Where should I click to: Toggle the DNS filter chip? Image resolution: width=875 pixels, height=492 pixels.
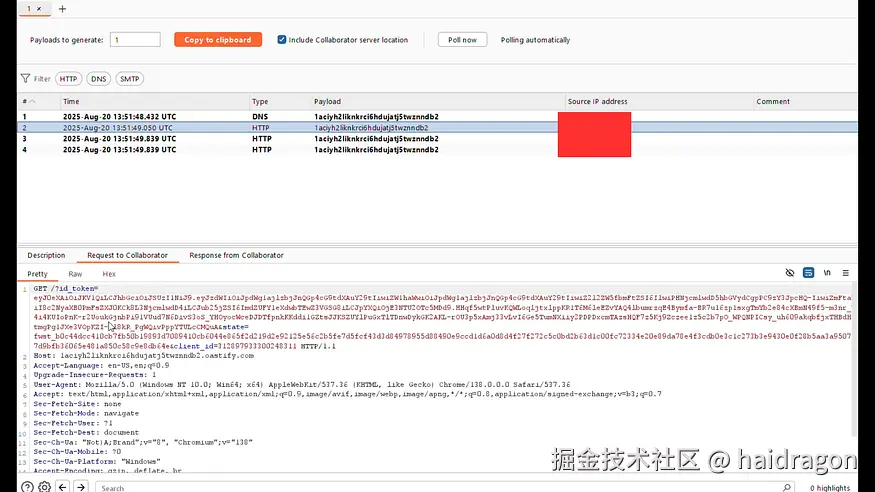tap(98, 79)
